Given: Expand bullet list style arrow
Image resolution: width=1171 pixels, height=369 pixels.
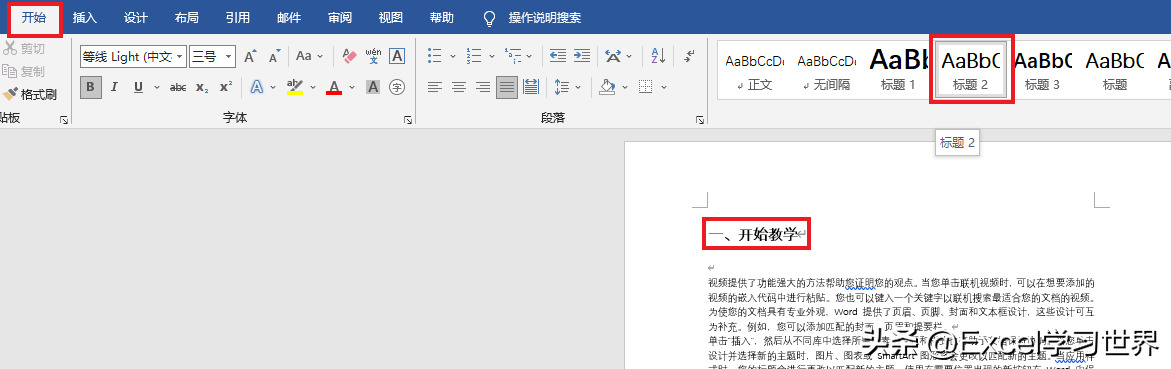Looking at the screenshot, I should [x=453, y=56].
